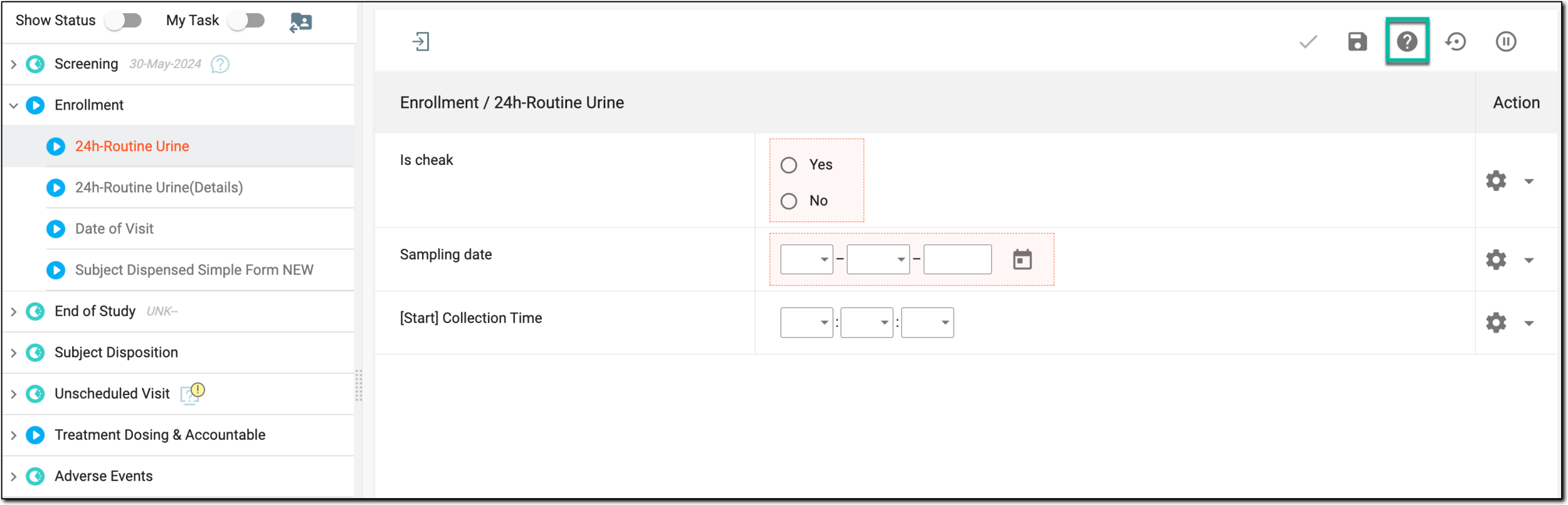Open the first Sampling date dropdown
This screenshot has height=505, width=1568.
click(807, 259)
